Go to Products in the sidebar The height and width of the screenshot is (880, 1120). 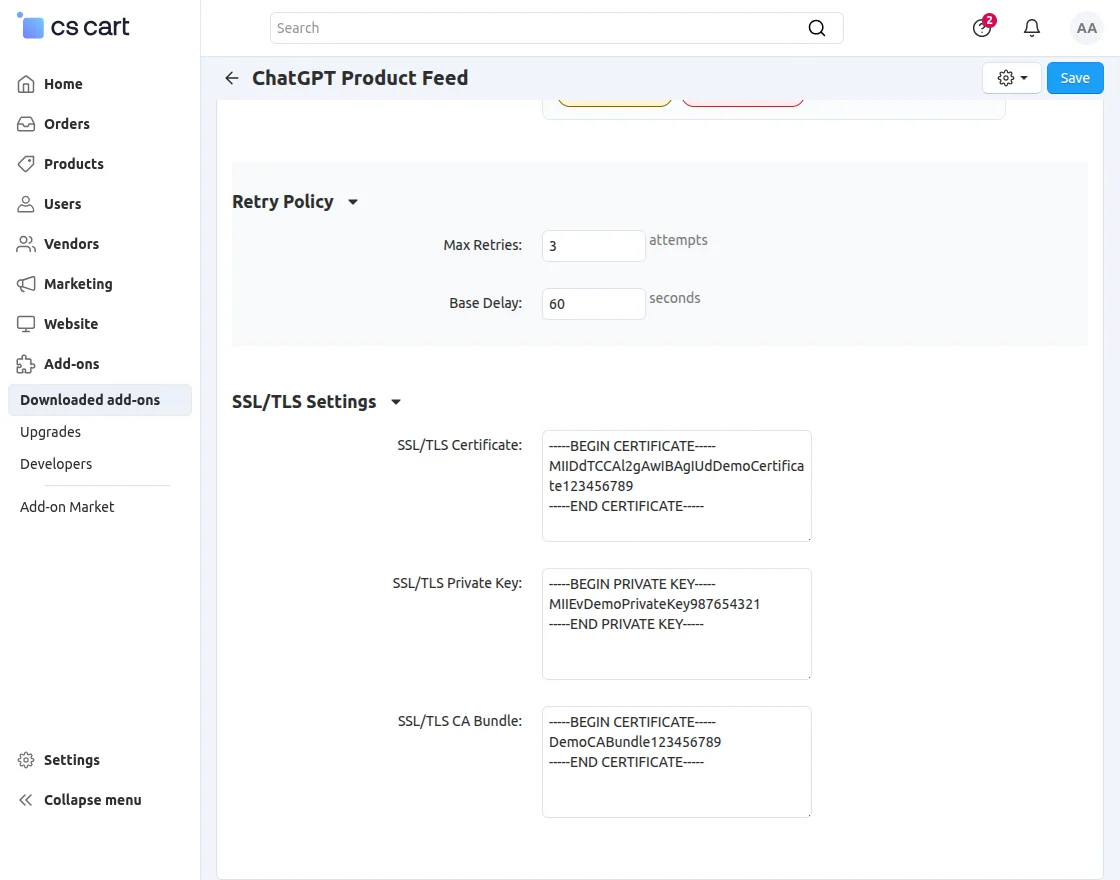[x=74, y=164]
